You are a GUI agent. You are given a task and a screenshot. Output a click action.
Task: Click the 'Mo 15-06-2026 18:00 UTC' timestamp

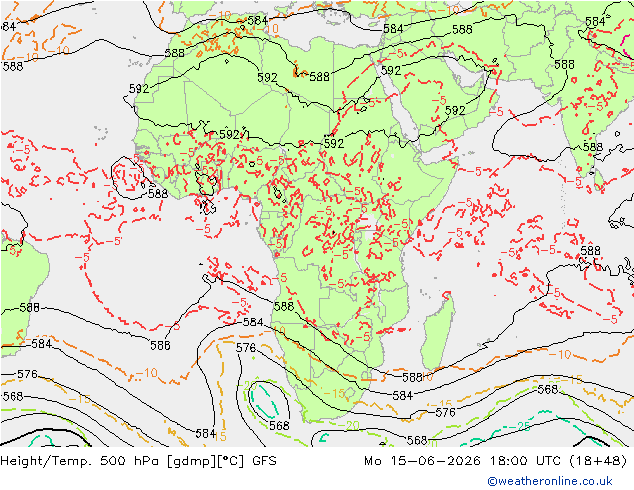(x=463, y=461)
